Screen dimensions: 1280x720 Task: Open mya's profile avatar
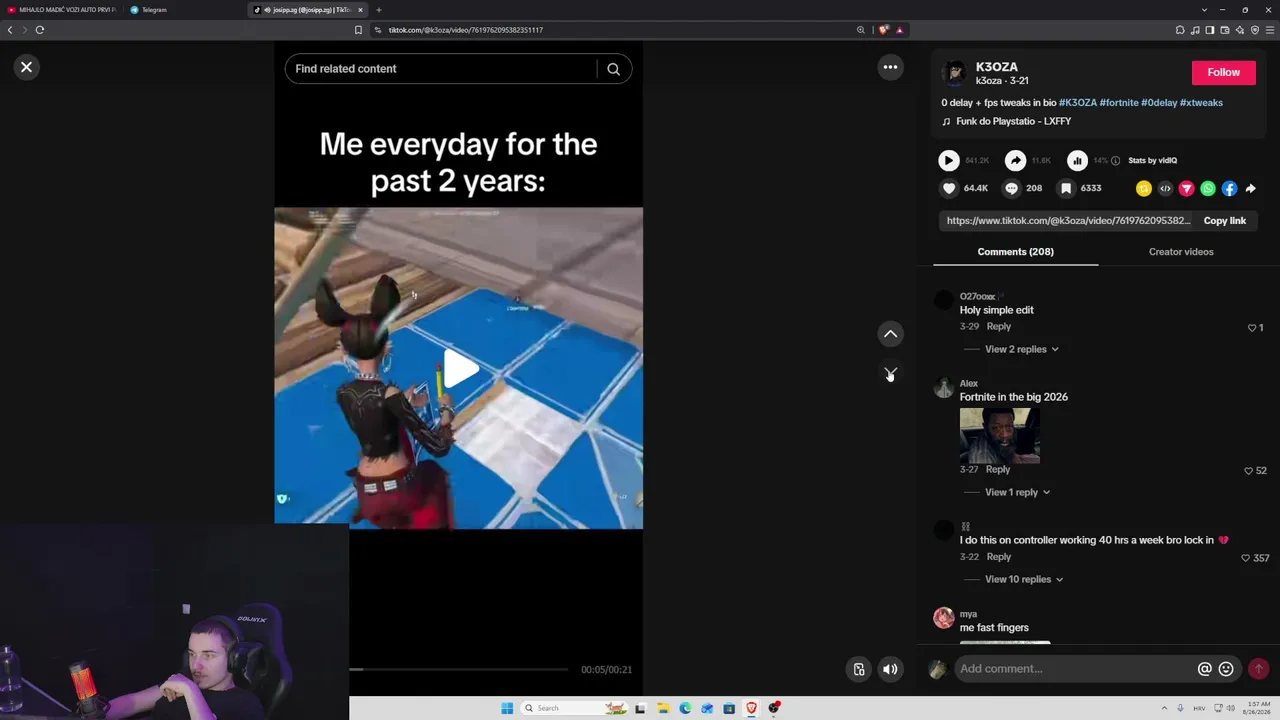[944, 618]
